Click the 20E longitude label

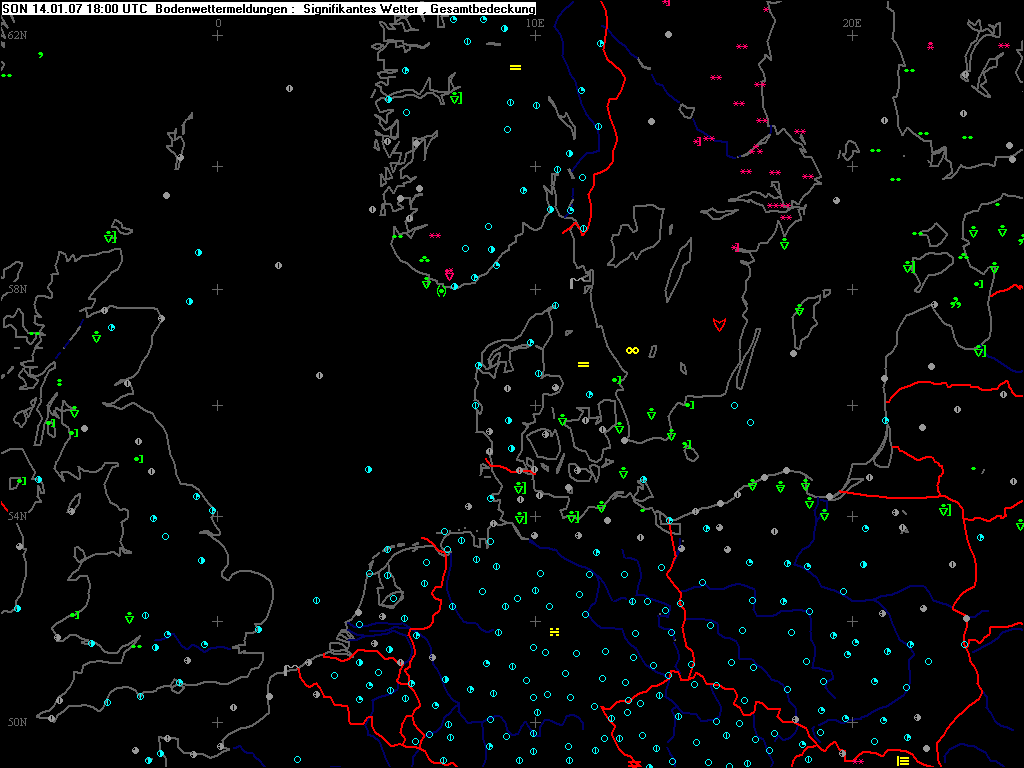click(x=852, y=22)
